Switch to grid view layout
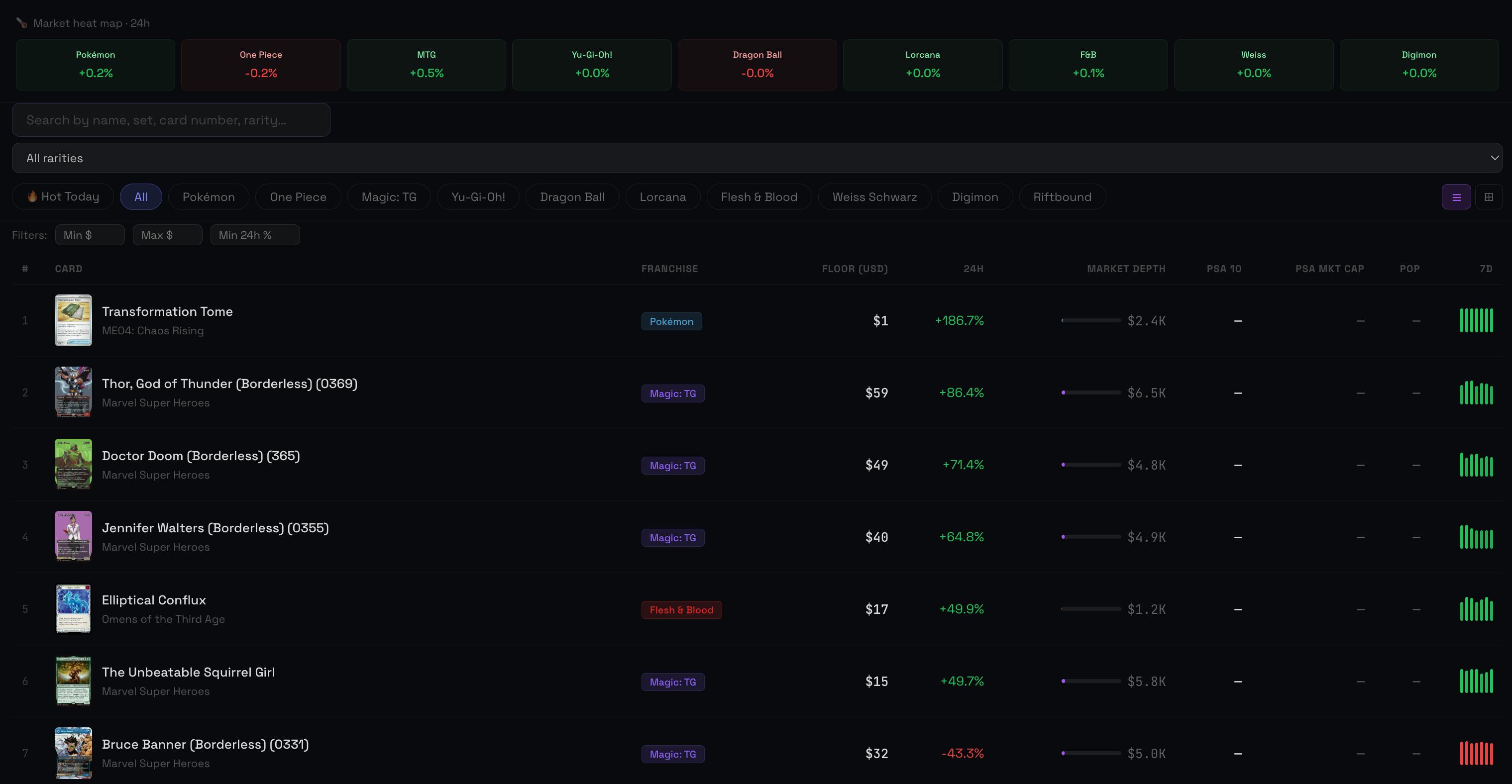Image resolution: width=1512 pixels, height=784 pixels. click(x=1489, y=197)
